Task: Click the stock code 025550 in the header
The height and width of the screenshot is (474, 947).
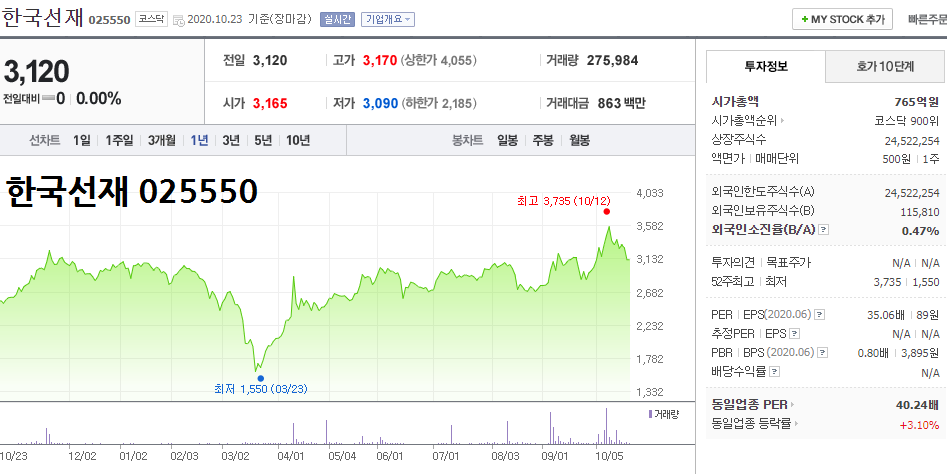Action: (109, 20)
